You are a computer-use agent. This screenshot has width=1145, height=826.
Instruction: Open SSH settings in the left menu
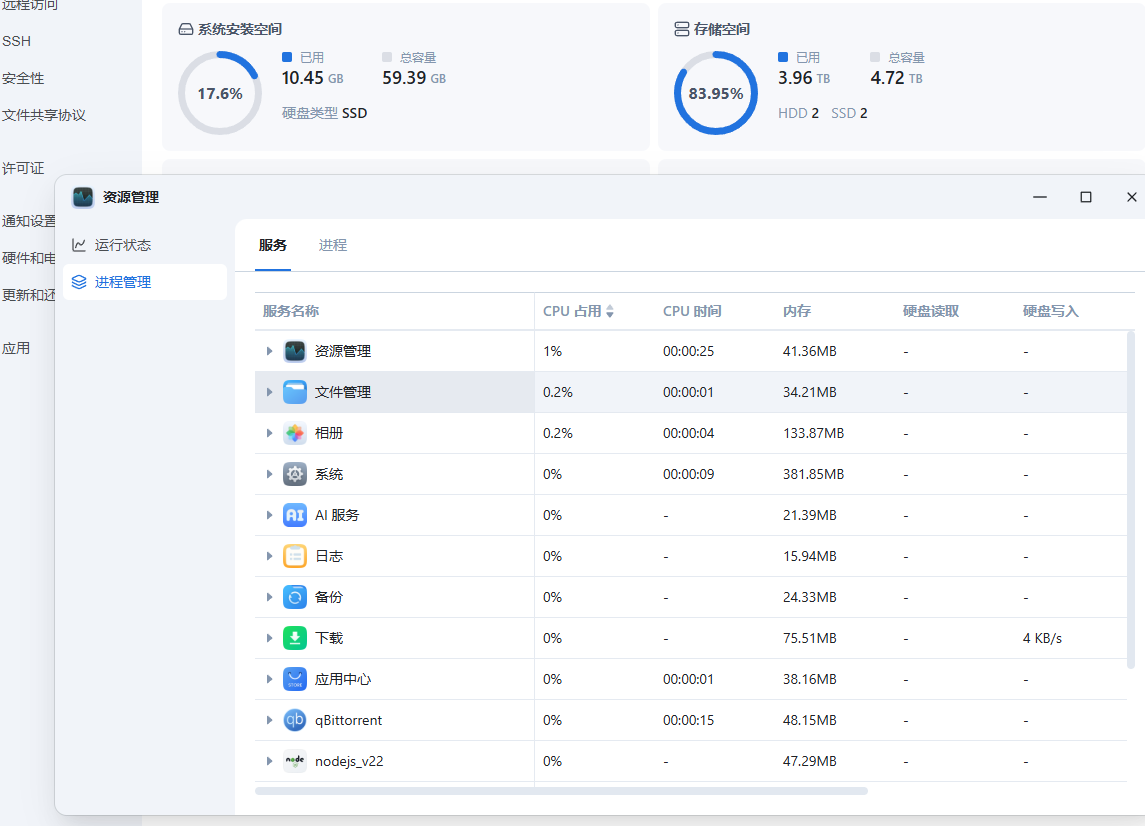pos(16,41)
